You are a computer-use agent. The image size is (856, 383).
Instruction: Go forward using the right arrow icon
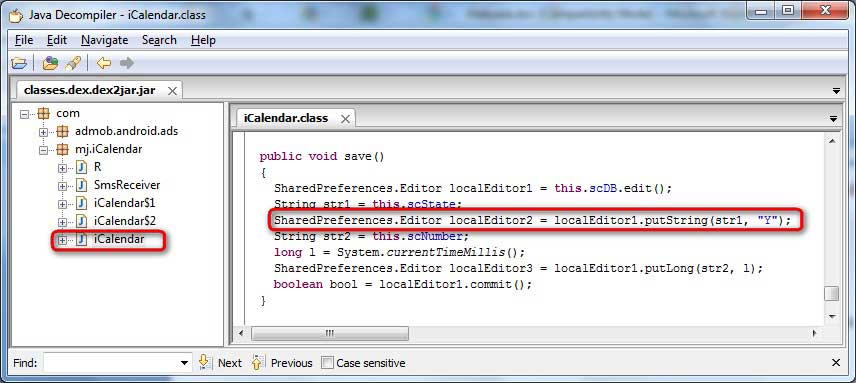127,63
